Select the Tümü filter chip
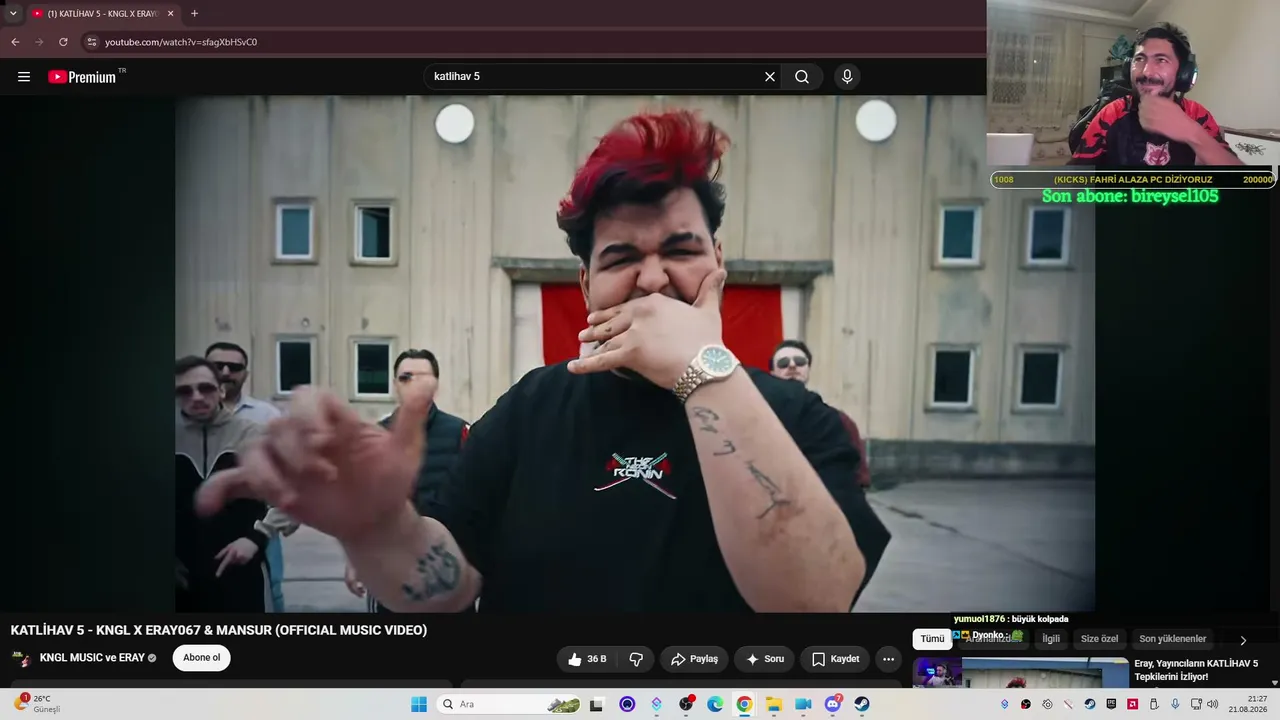 tap(932, 639)
